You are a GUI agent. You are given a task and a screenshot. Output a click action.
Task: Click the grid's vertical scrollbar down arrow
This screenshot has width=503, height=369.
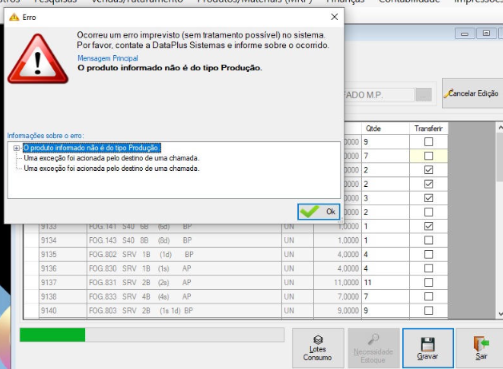[x=500, y=314]
